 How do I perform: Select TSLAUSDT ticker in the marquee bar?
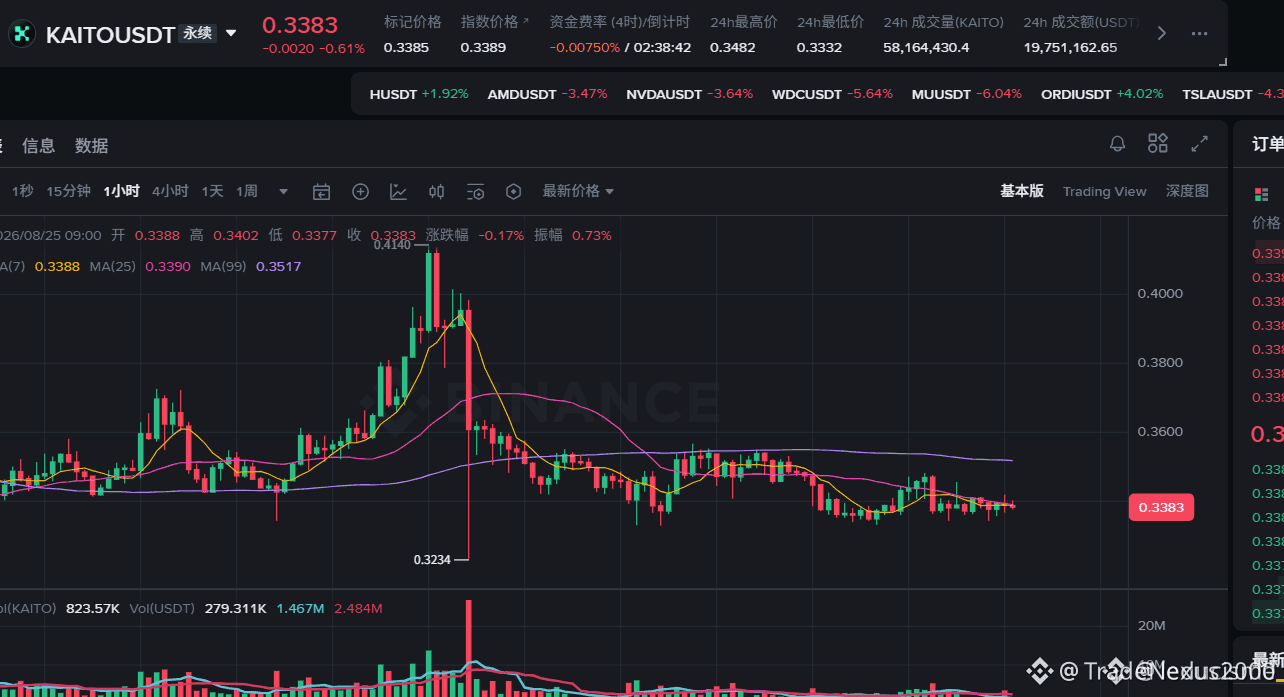tap(1232, 94)
